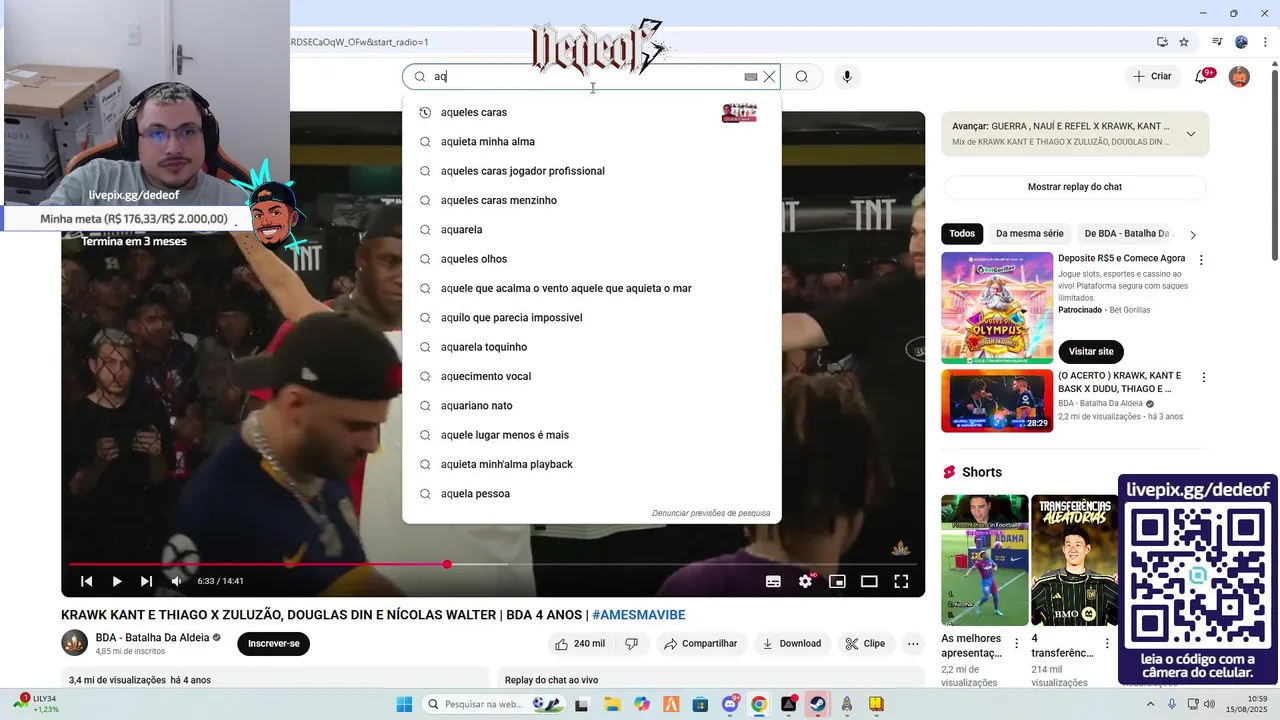This screenshot has height=720, width=1280.
Task: Switch to theater mode
Action: pos(869,581)
